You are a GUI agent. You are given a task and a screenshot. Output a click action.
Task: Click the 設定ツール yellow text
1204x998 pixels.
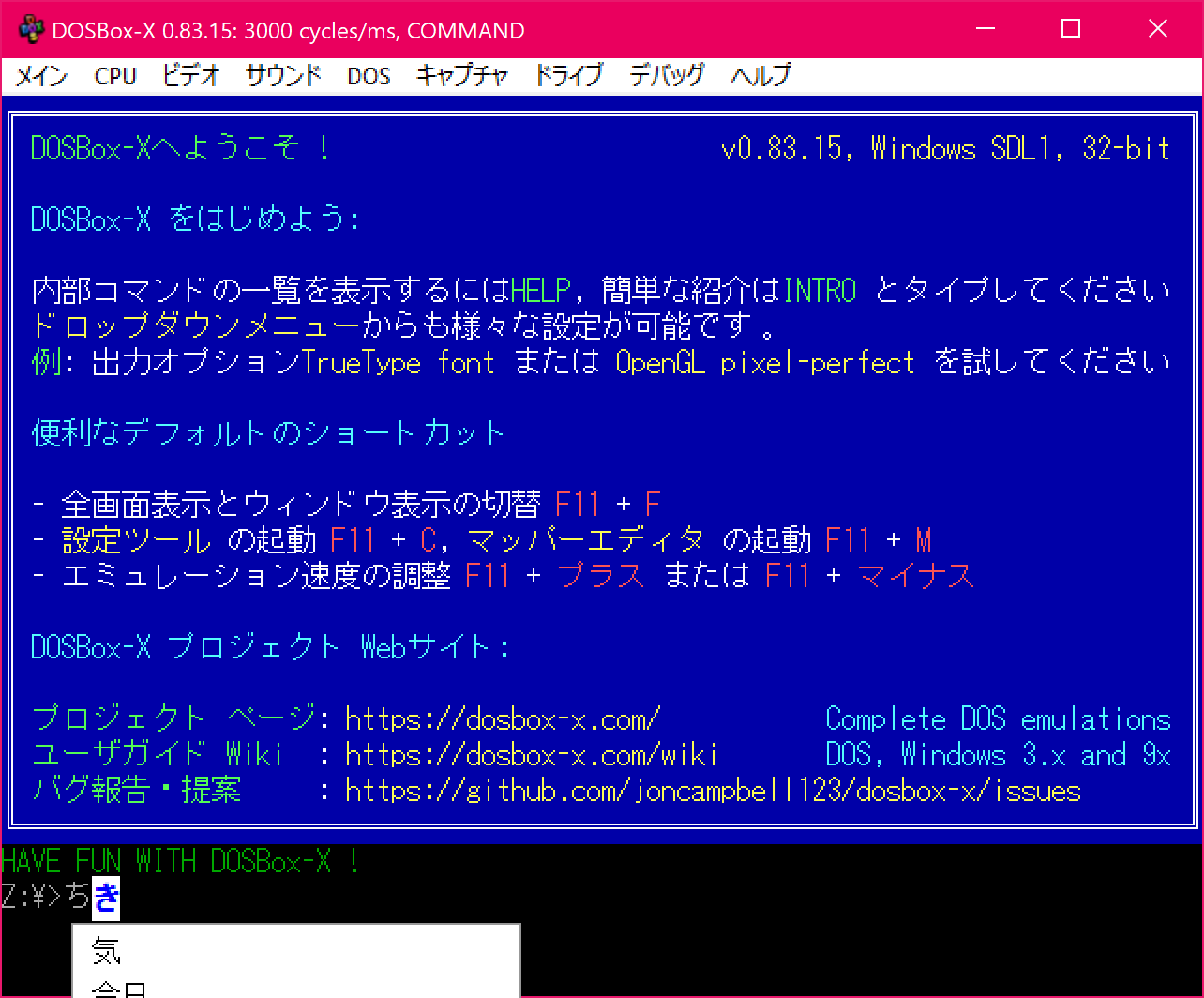137,540
